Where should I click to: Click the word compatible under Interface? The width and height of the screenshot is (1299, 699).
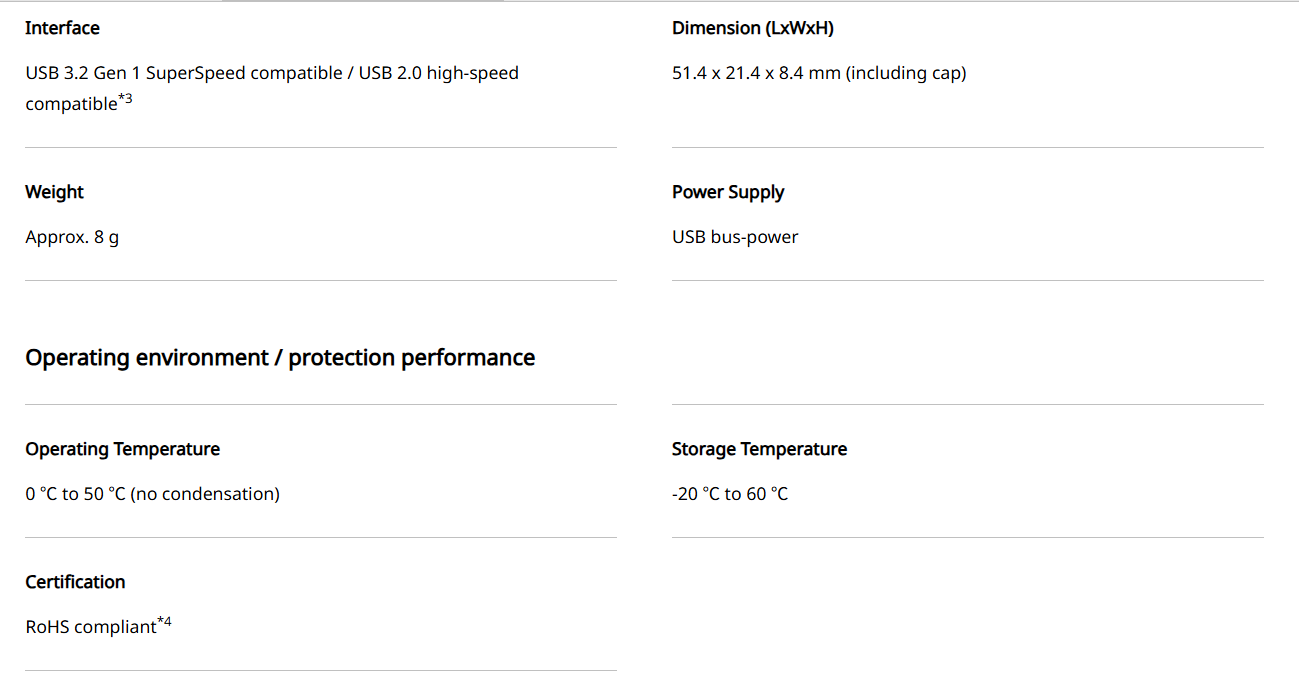[x=71, y=104]
